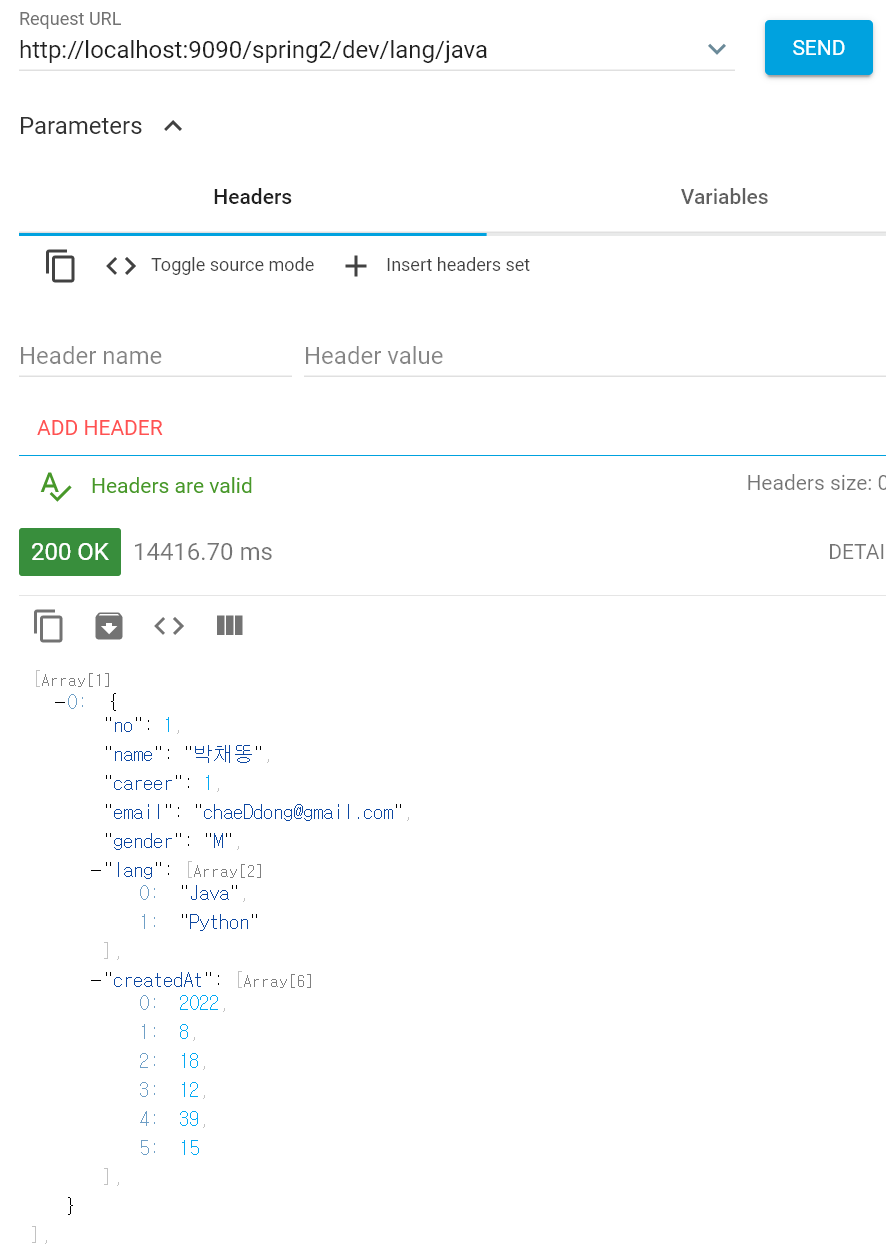Focus the Header name field
The image size is (886, 1251).
(x=155, y=357)
